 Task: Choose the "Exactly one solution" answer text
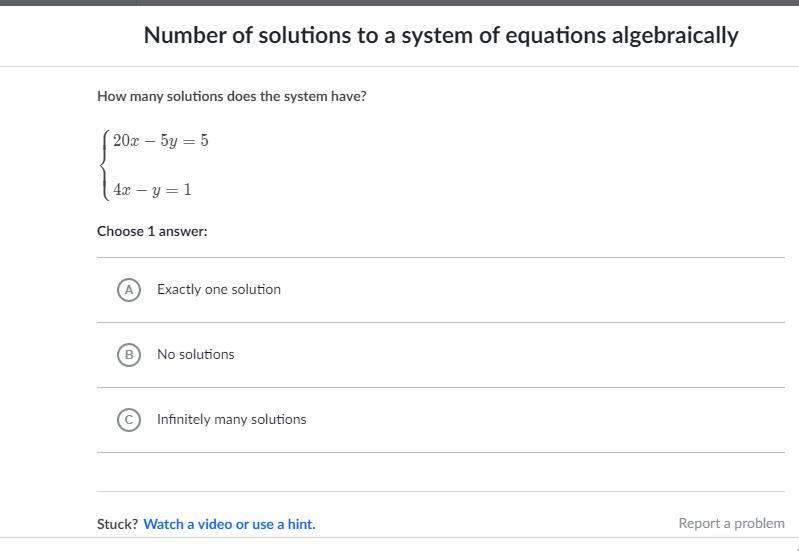click(x=219, y=290)
